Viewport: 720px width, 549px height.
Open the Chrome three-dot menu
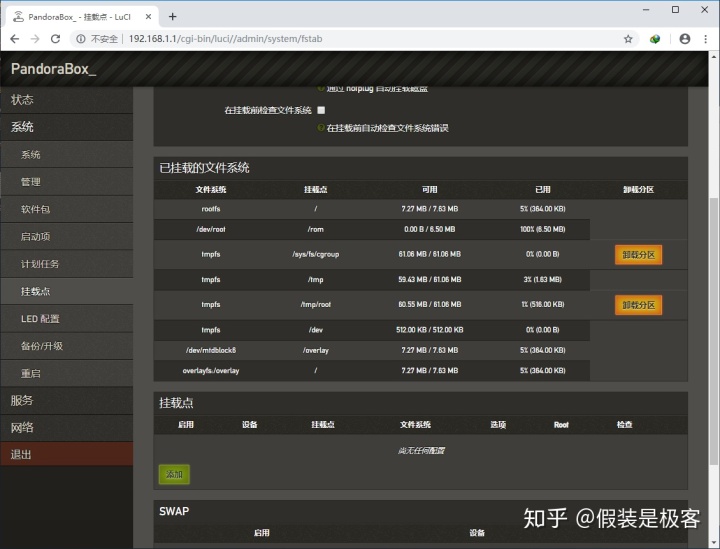coord(706,39)
